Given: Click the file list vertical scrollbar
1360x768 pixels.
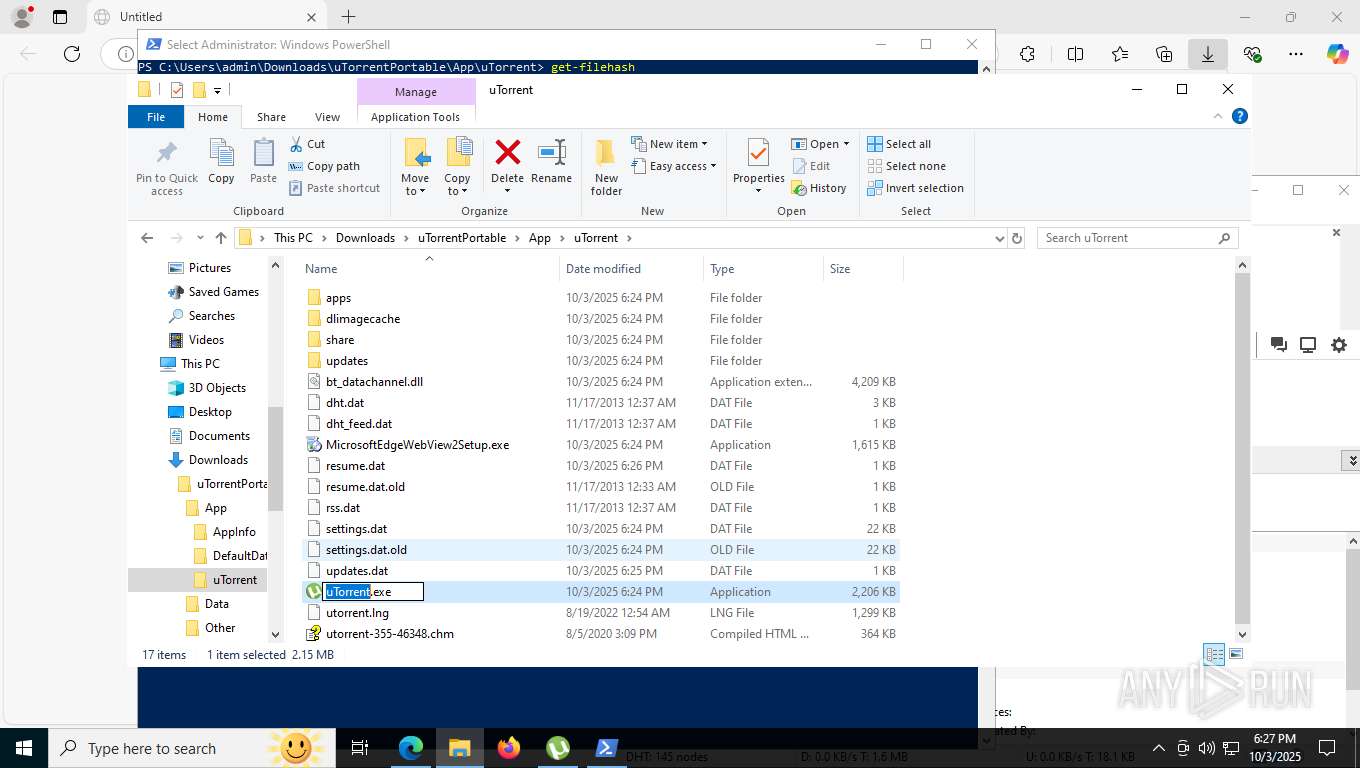Looking at the screenshot, I should [1243, 450].
